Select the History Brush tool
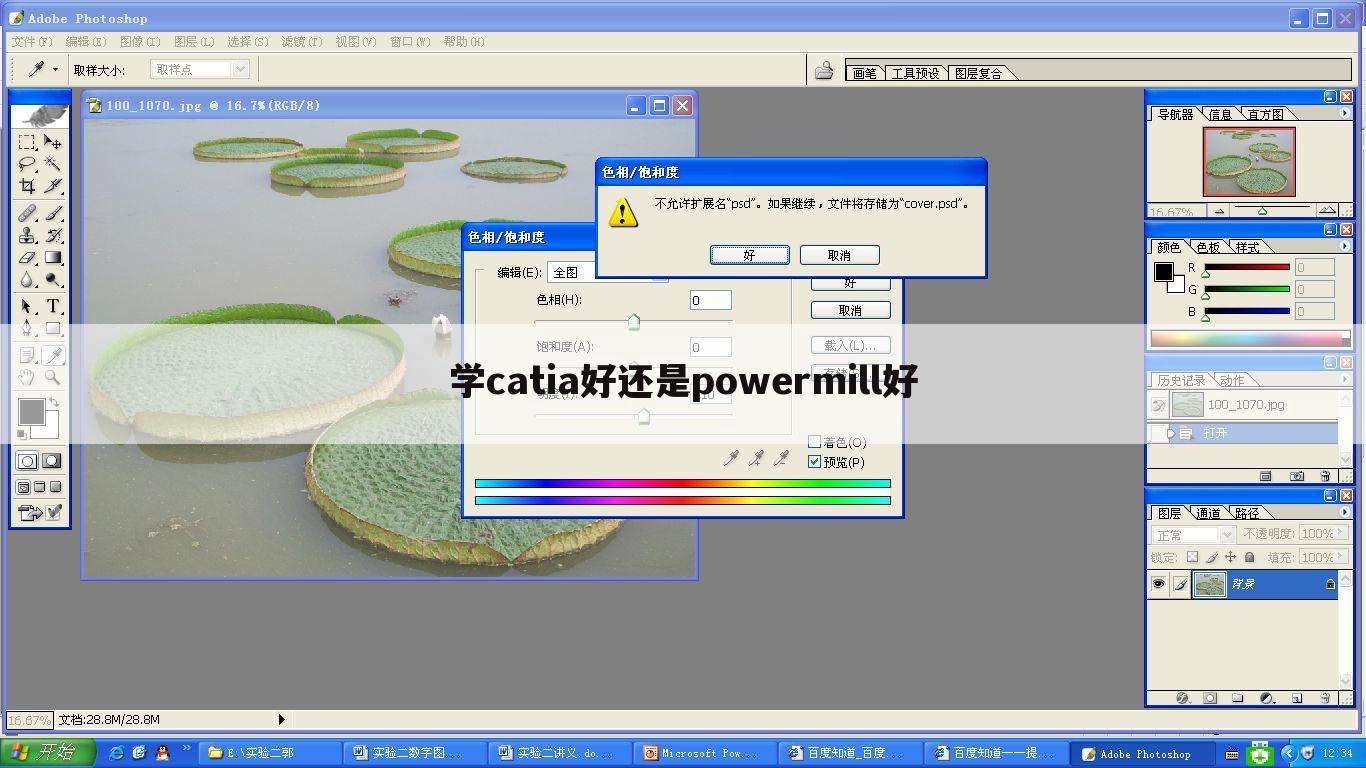The width and height of the screenshot is (1366, 768). point(53,235)
